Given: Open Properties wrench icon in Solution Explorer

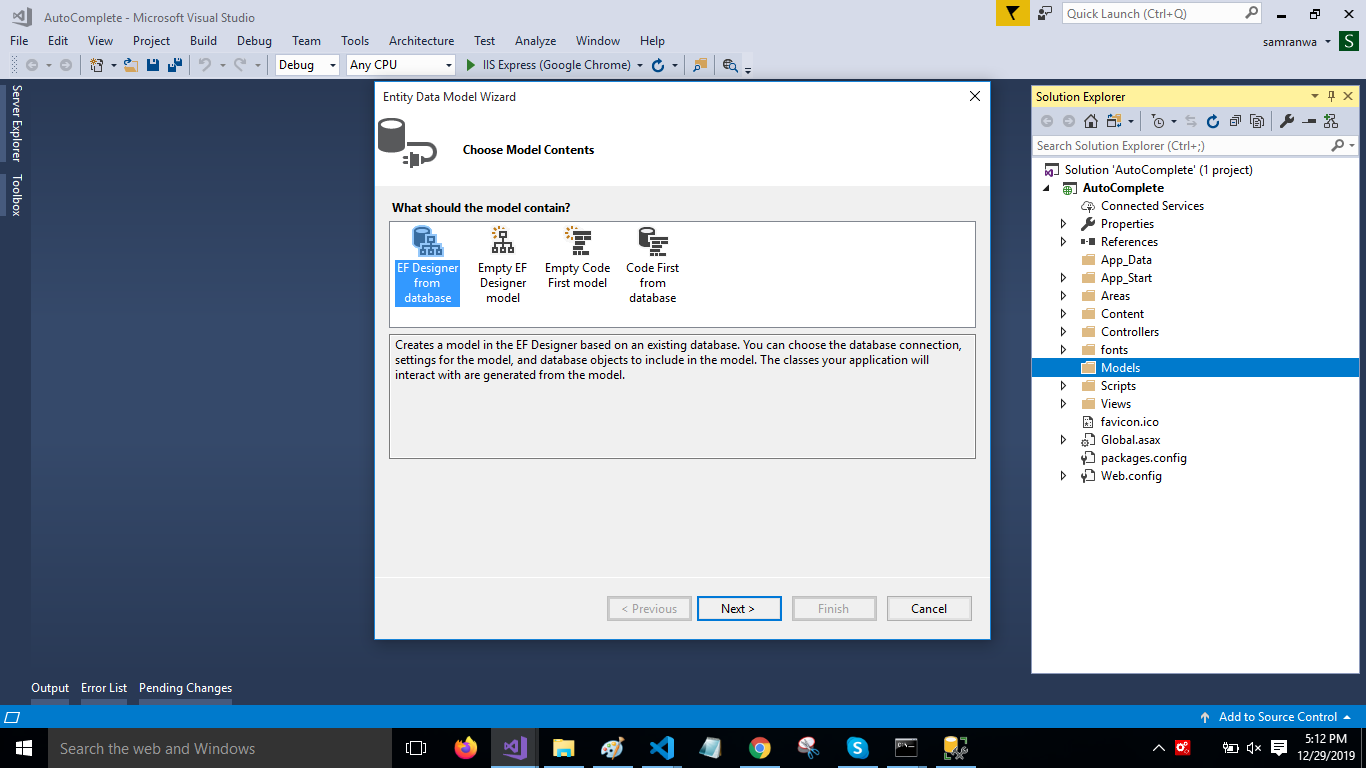Looking at the screenshot, I should [1287, 121].
